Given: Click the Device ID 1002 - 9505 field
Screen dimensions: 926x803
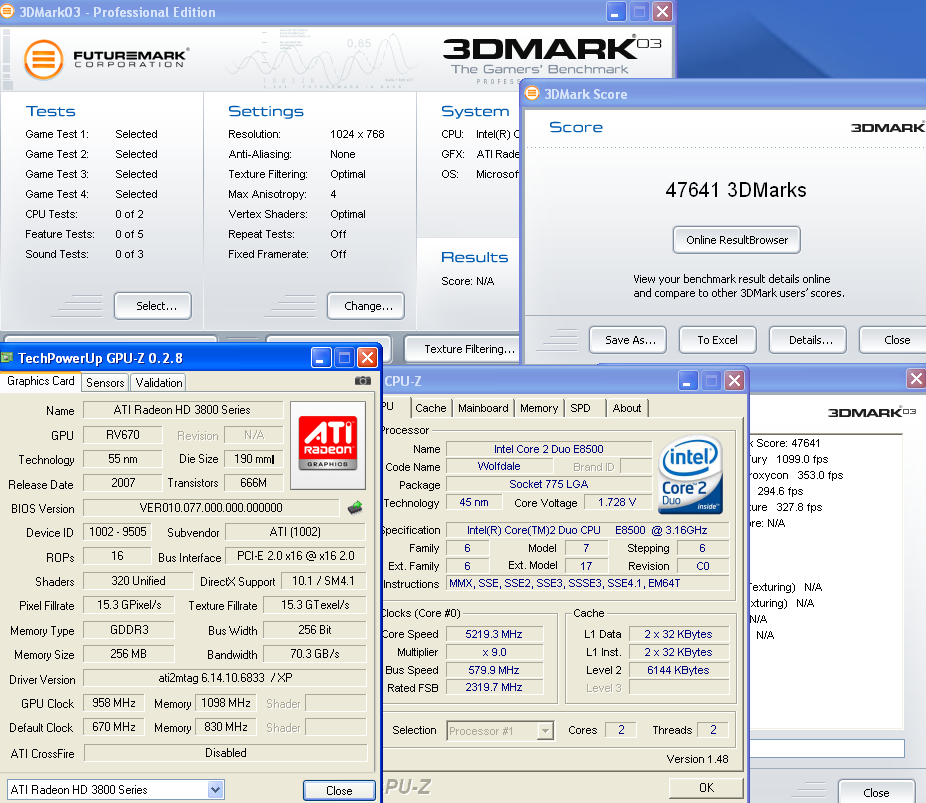Looking at the screenshot, I should [118, 532].
